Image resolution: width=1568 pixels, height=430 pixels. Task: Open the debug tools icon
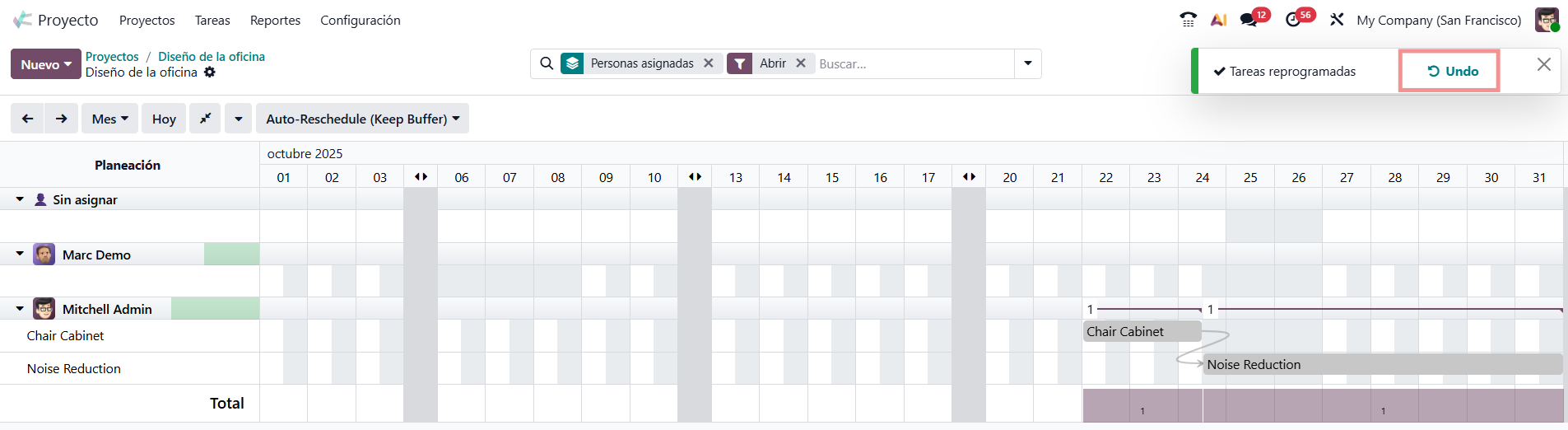click(1337, 20)
